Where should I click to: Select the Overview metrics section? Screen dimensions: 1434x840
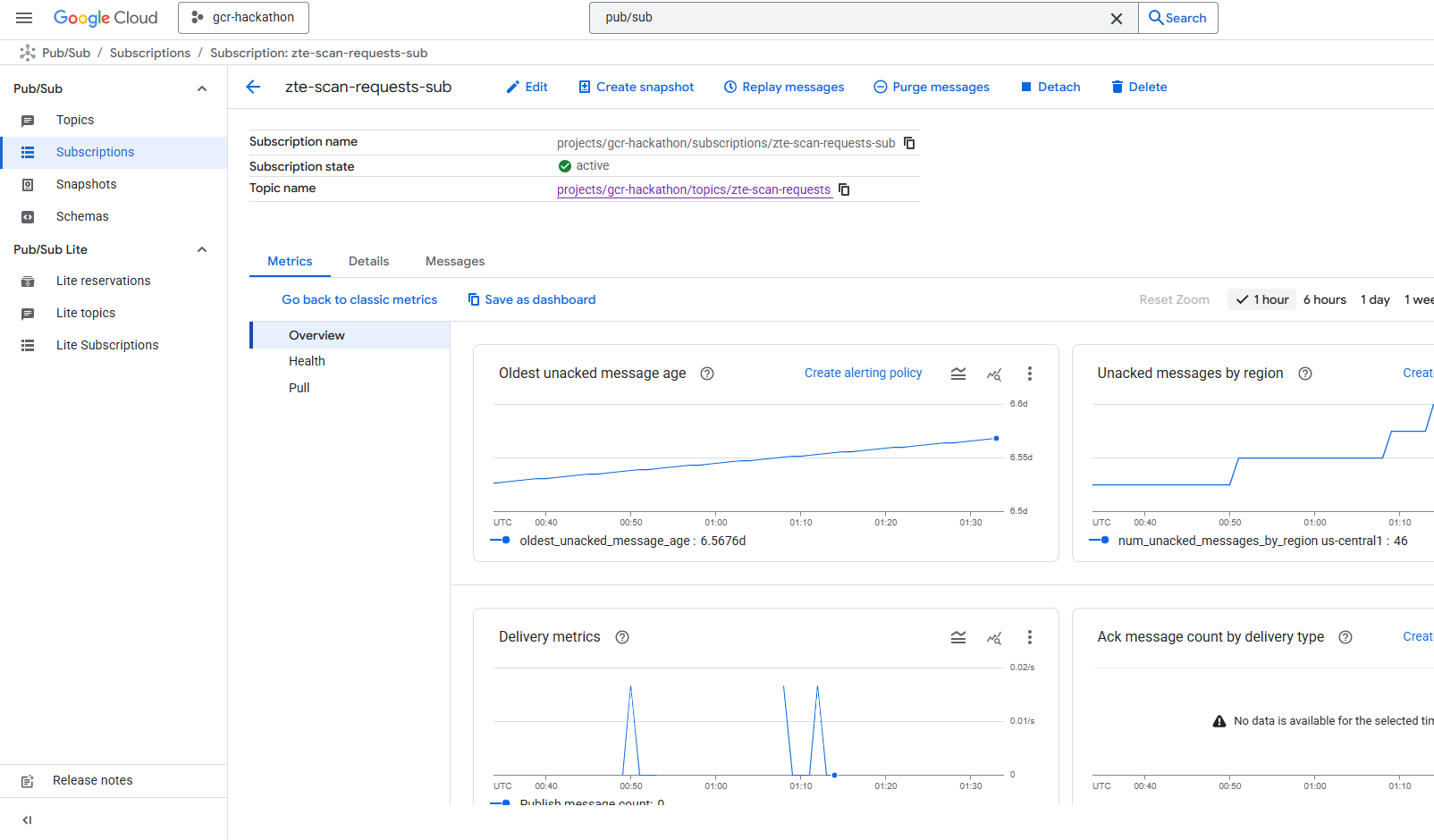click(350, 335)
